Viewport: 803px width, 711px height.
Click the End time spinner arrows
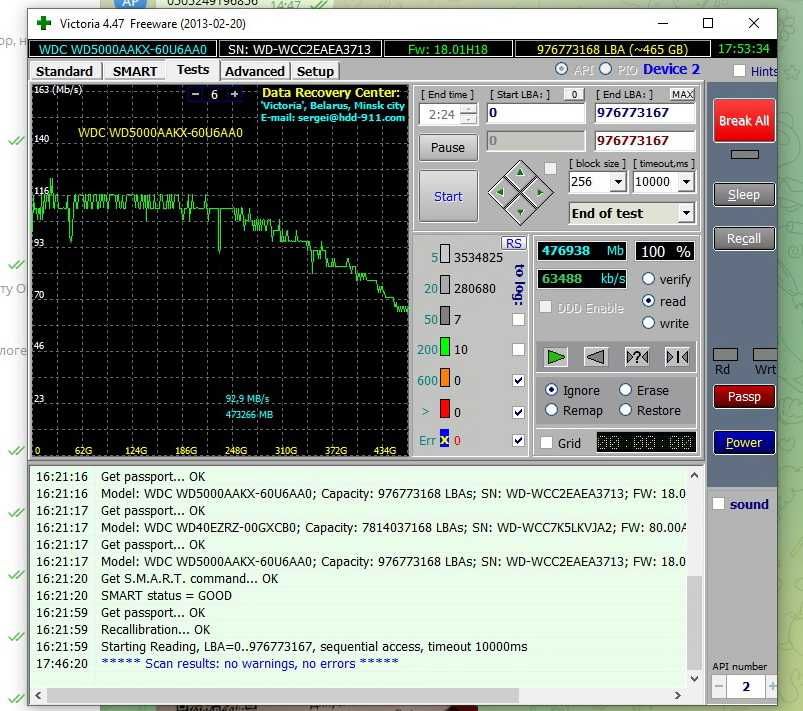pos(468,114)
